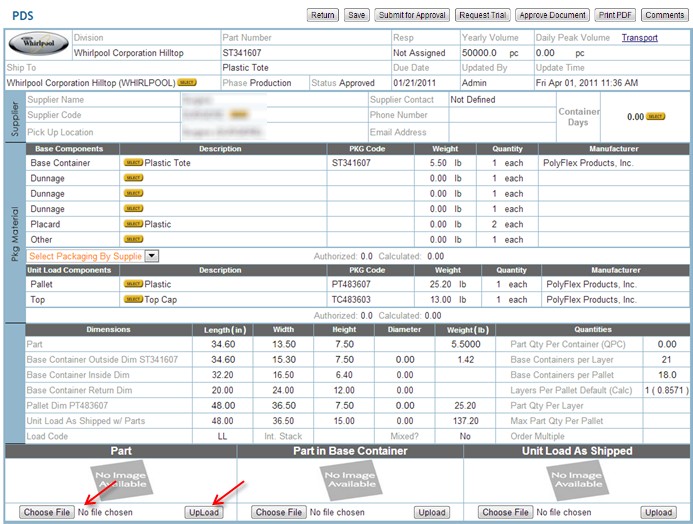This screenshot has height=524, width=693.
Task: Click Part Qty Per Container value 0.00
Action: click(x=667, y=345)
